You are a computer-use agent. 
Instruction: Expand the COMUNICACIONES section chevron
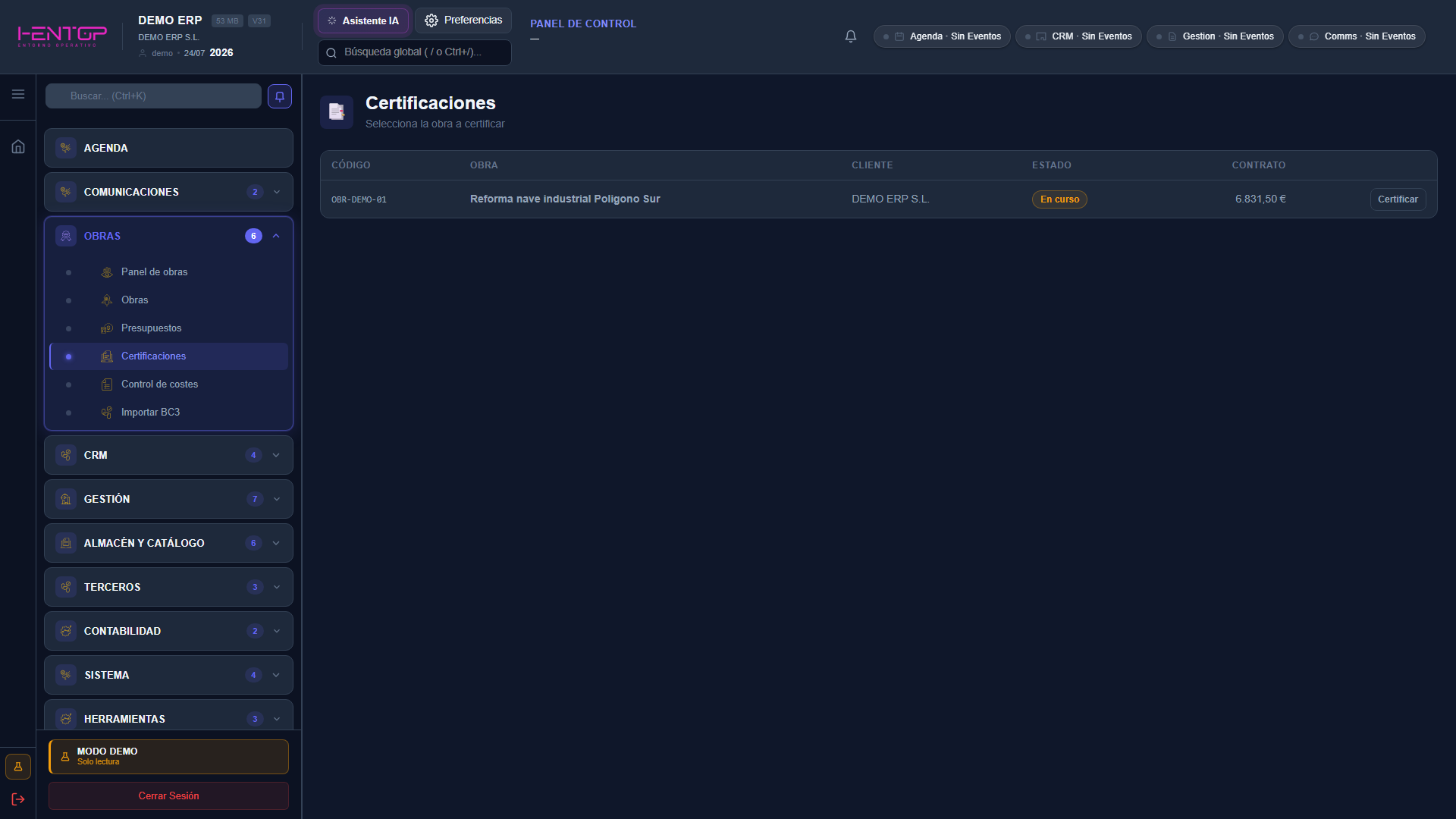point(277,192)
